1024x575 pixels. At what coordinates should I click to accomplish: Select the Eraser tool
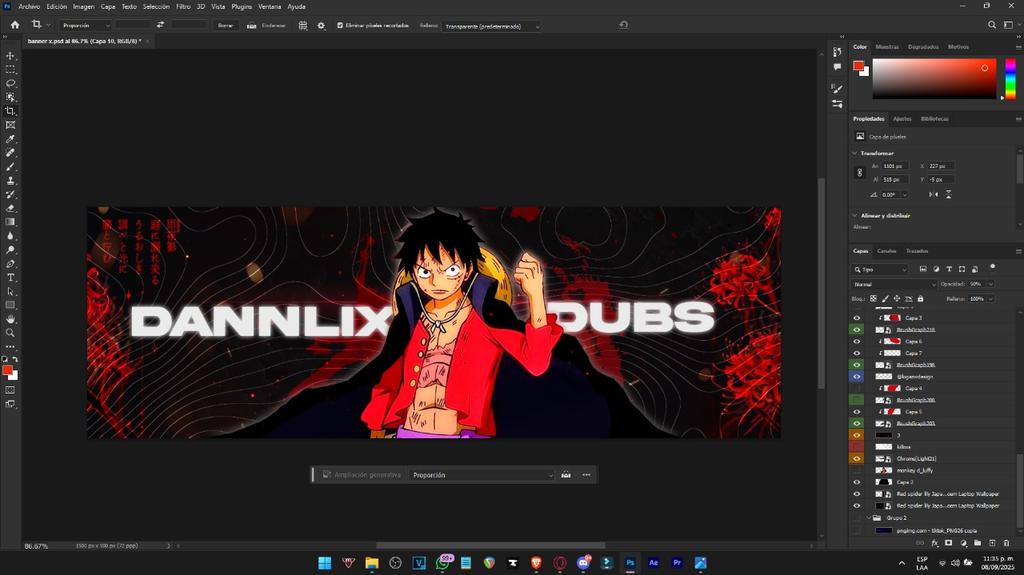(10, 208)
